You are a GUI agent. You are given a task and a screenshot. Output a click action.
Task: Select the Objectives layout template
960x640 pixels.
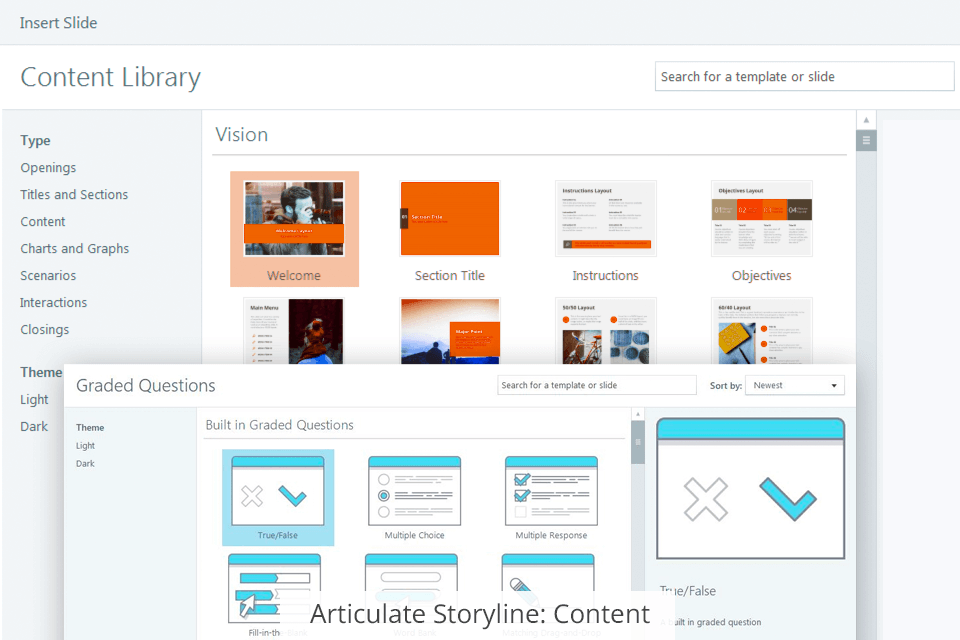[x=762, y=219]
